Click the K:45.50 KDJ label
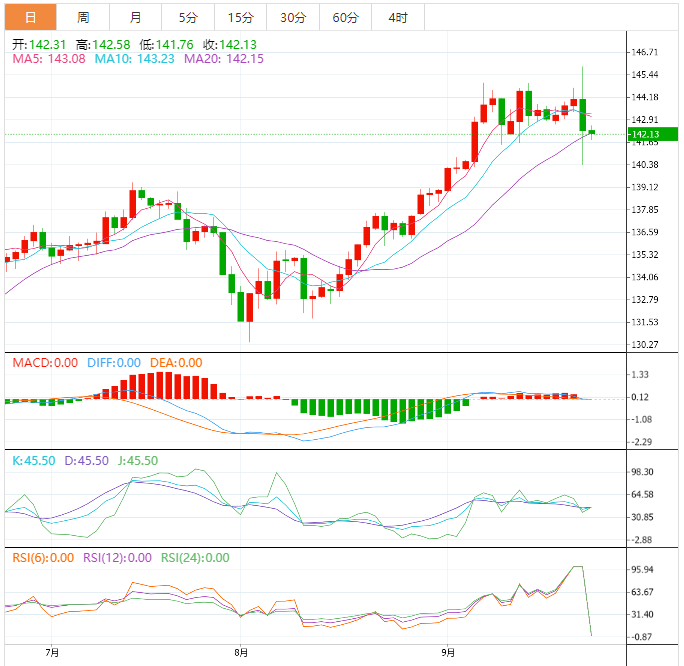This screenshot has height=666, width=684. tap(33, 461)
